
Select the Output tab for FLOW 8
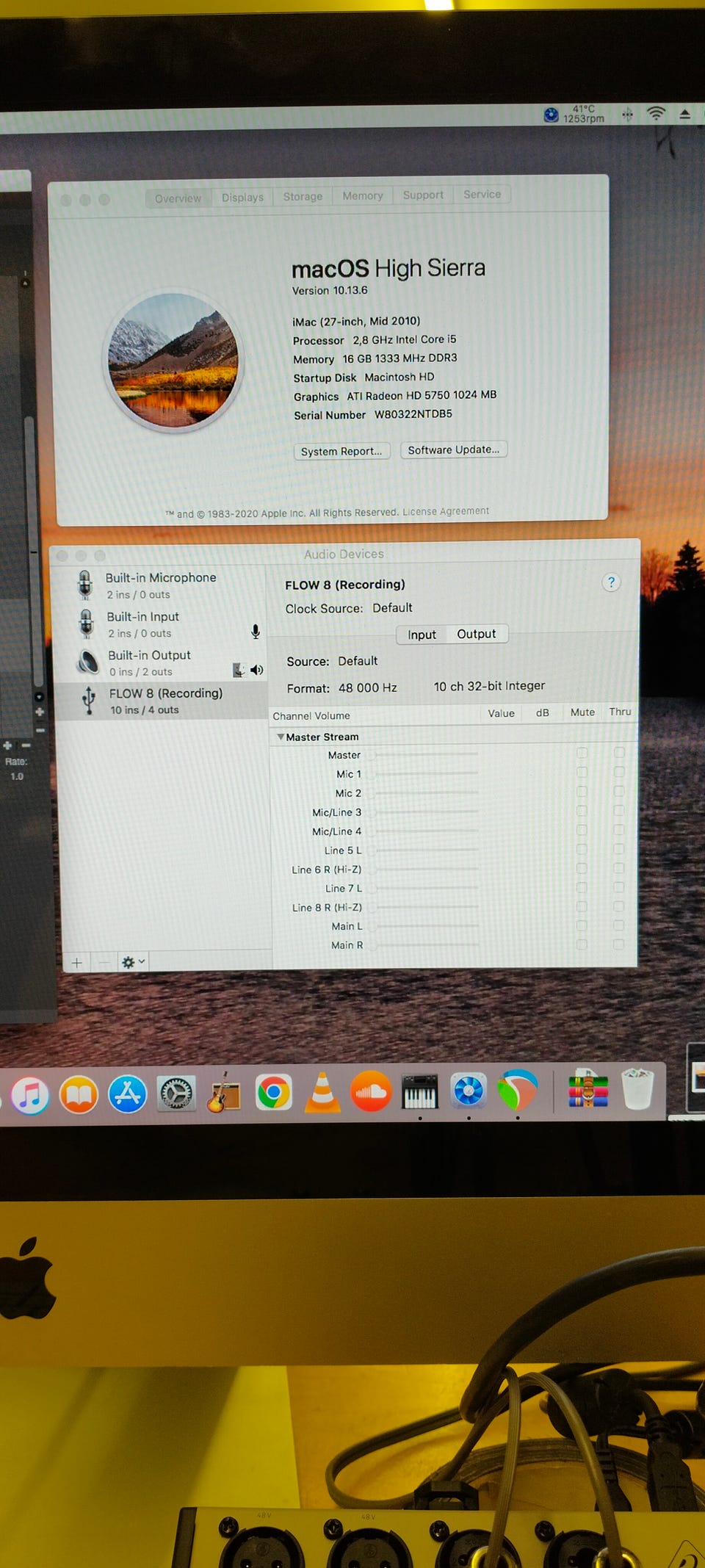click(x=477, y=634)
